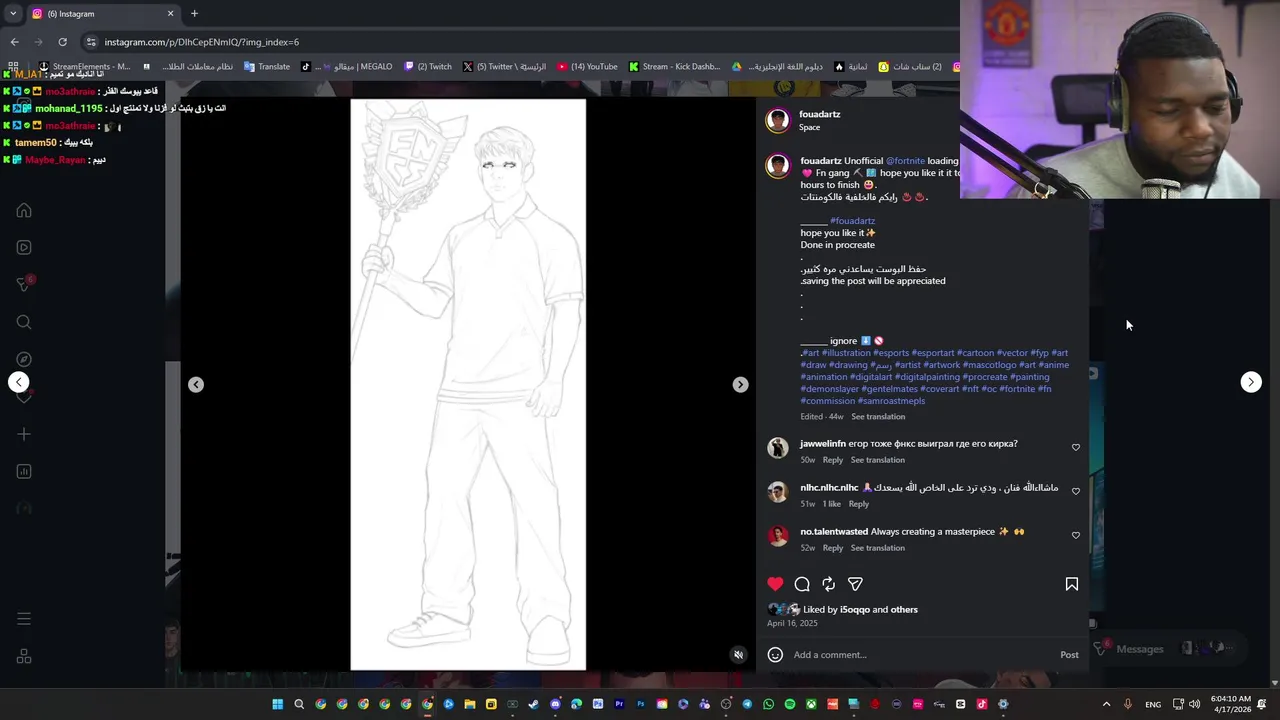Open the #procreate hashtag
The width and height of the screenshot is (1280, 720).
point(985,377)
